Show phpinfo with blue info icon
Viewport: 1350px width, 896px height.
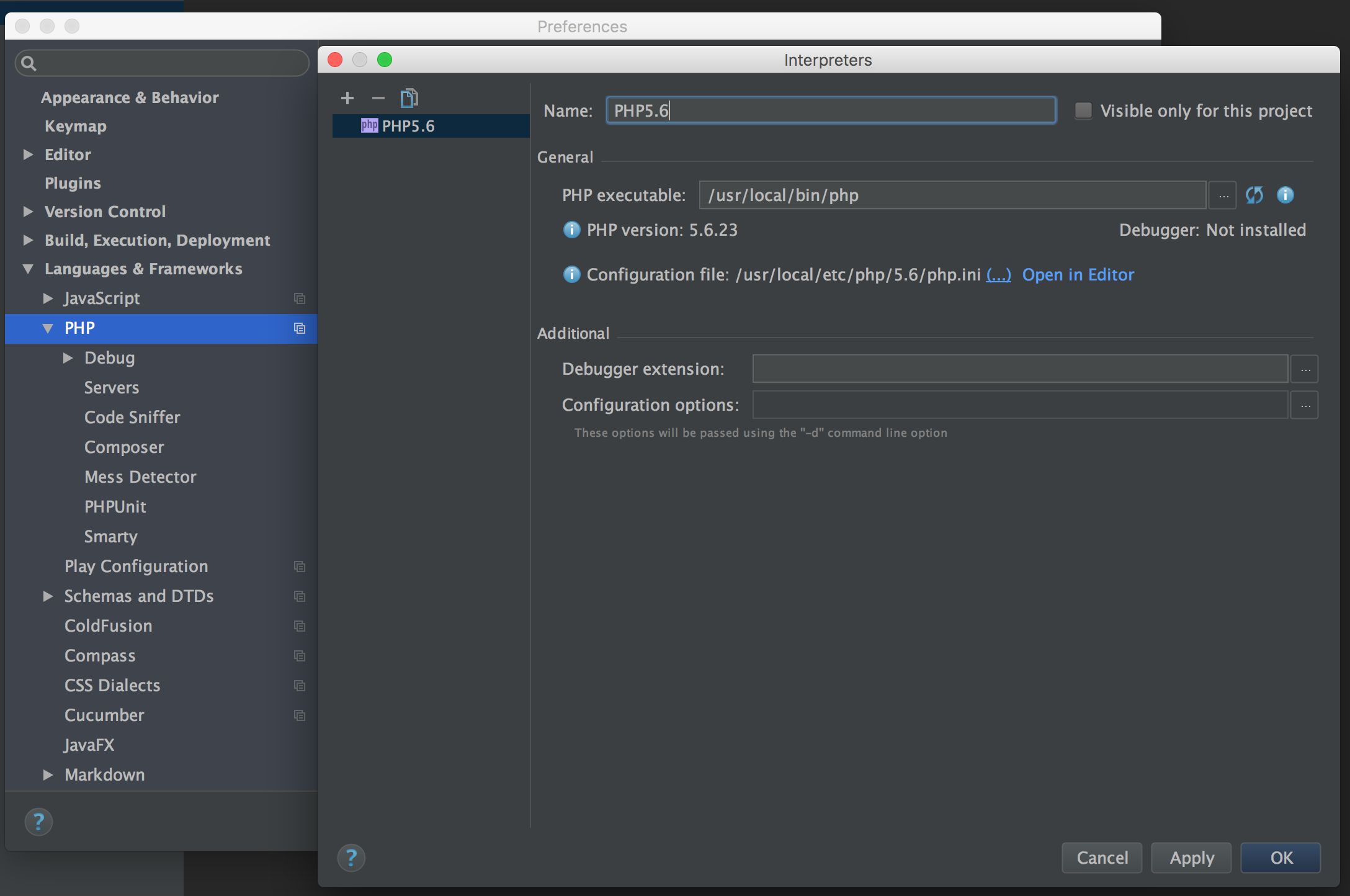(x=1285, y=195)
